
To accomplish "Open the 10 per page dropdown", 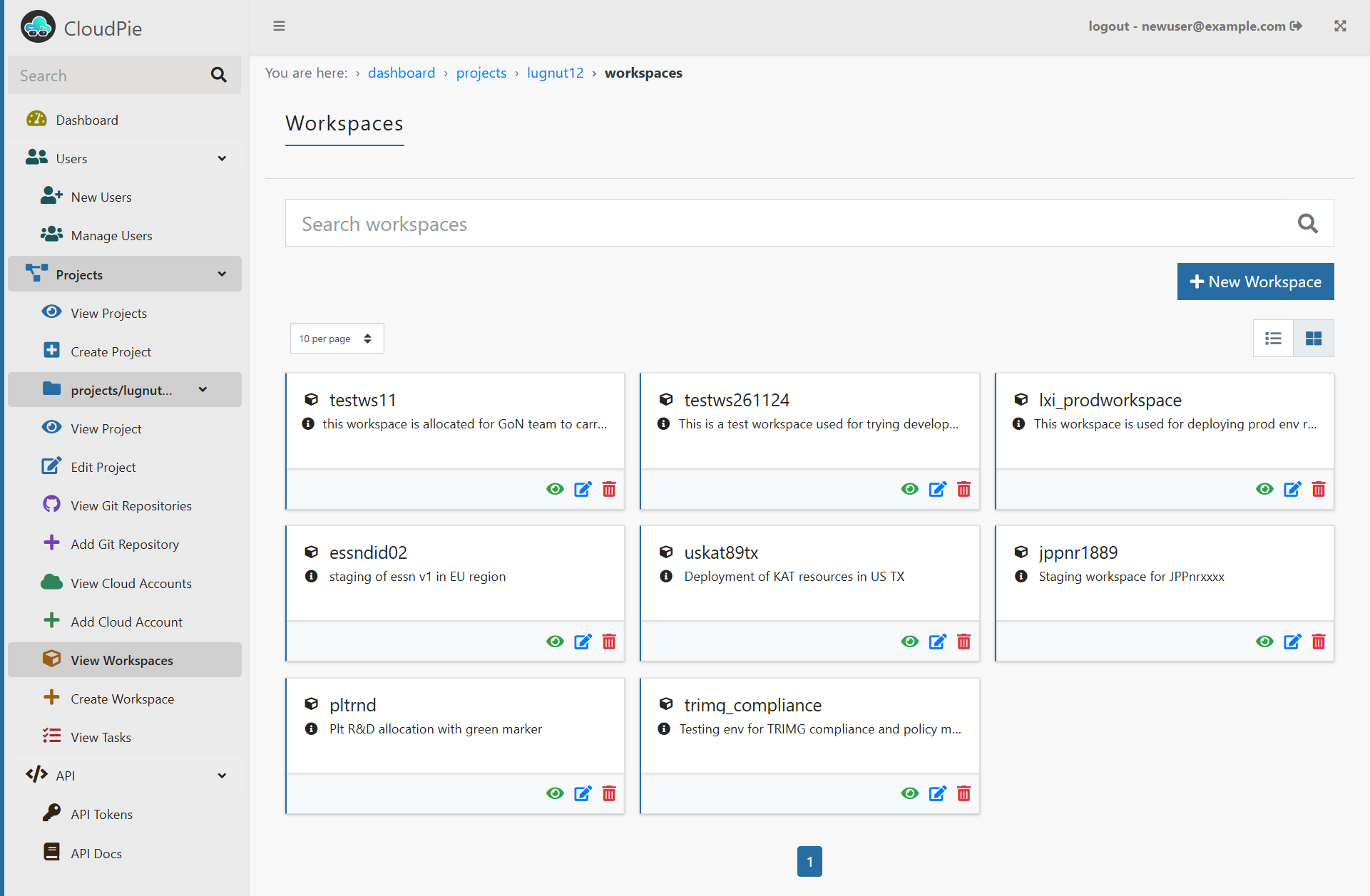I will click(x=336, y=339).
